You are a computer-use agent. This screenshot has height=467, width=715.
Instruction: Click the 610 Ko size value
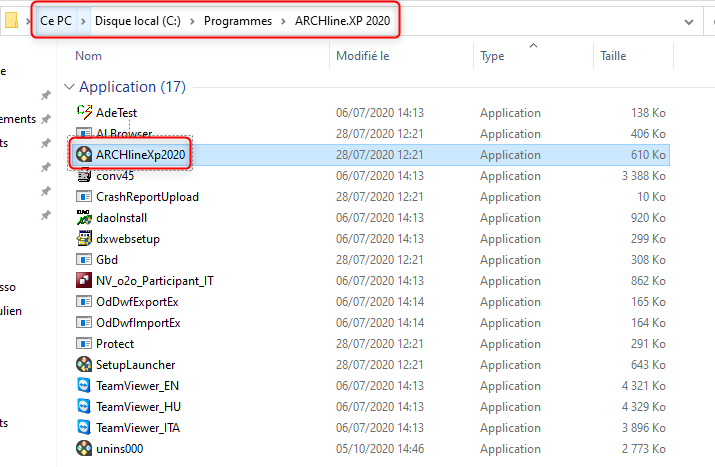click(648, 155)
